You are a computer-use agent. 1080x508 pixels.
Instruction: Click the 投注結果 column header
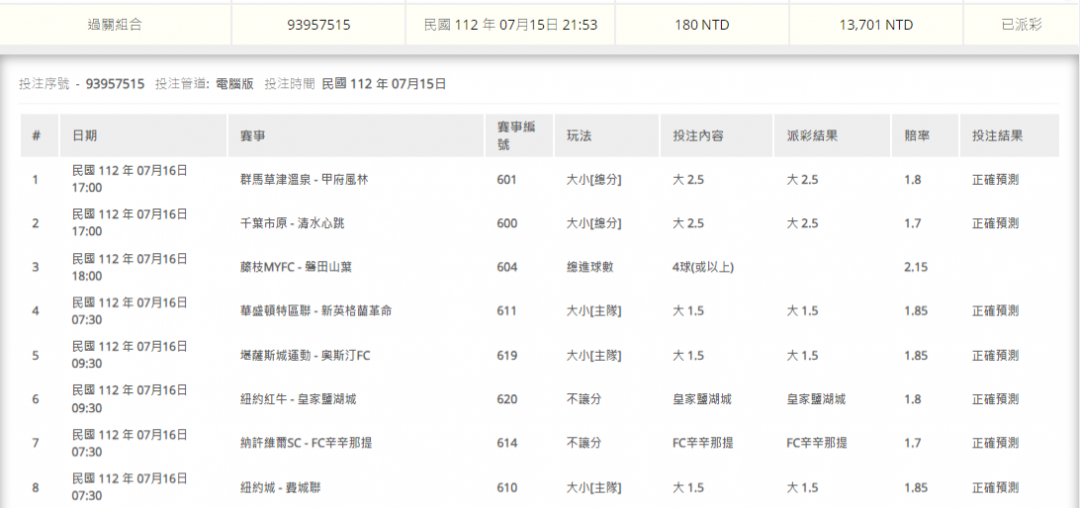(997, 135)
